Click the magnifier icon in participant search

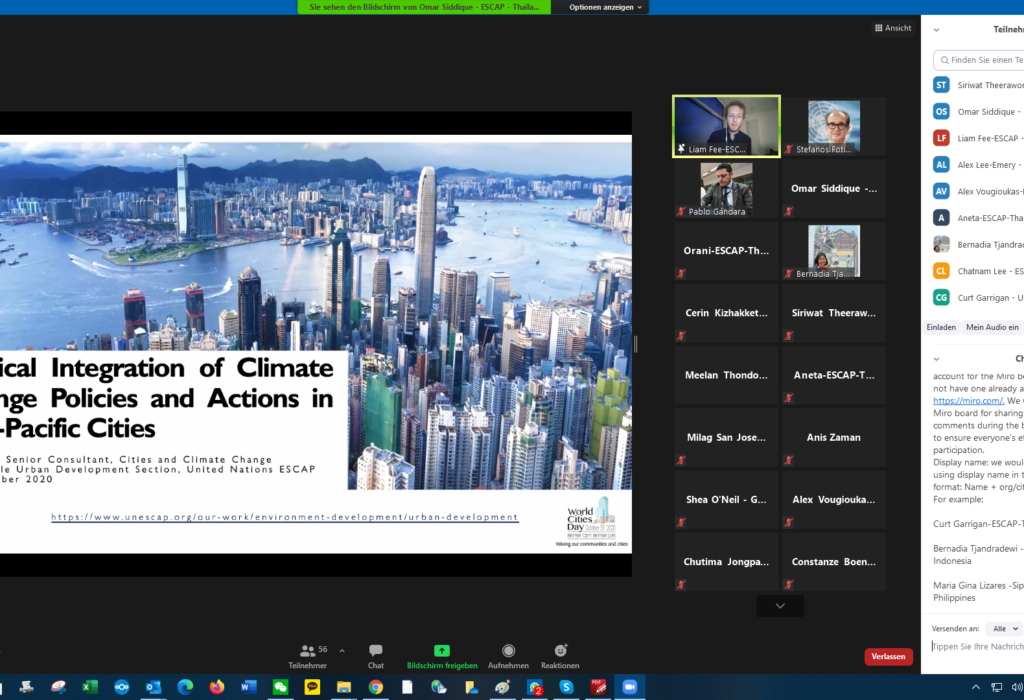click(x=944, y=60)
